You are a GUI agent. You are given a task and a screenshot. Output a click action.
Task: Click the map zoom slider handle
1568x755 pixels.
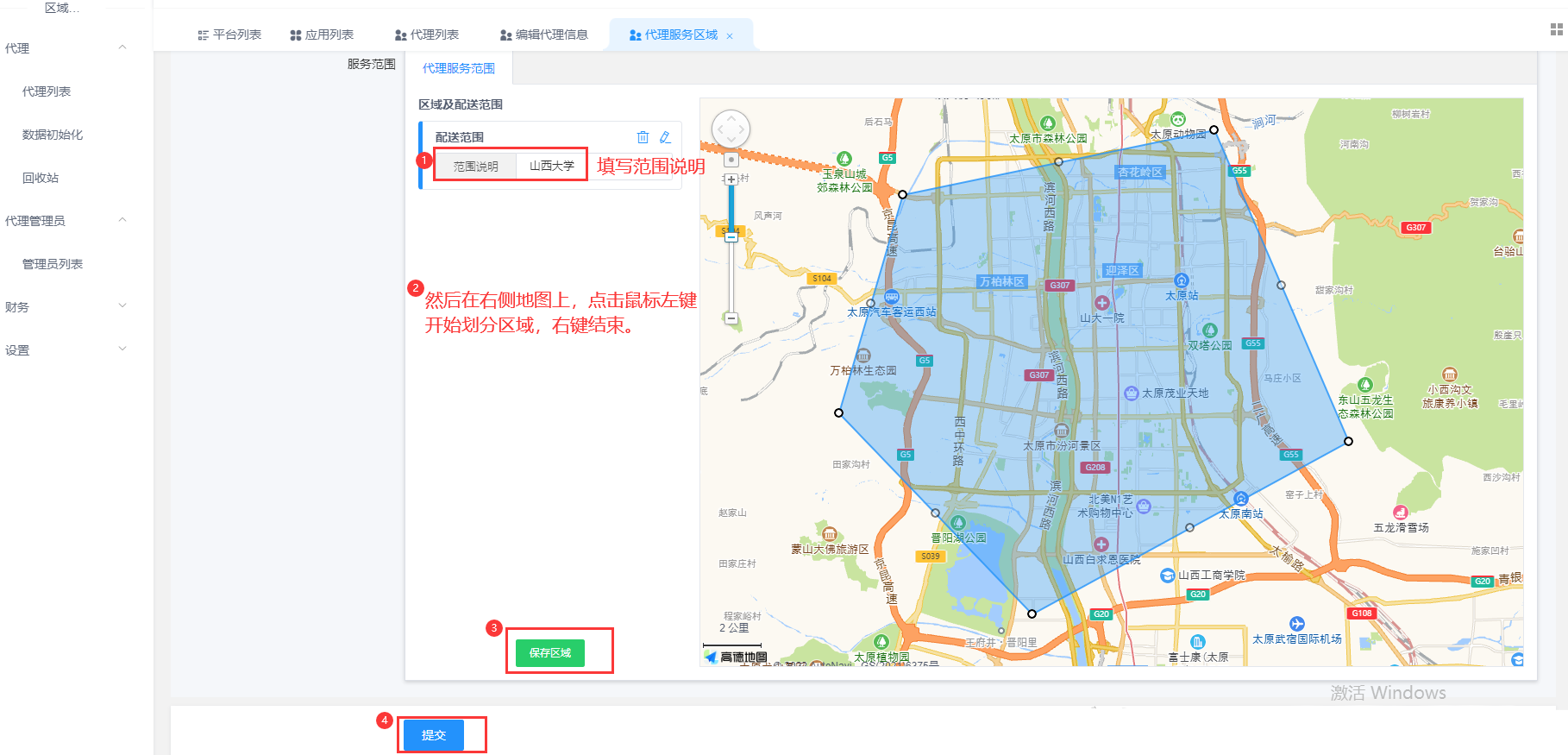(731, 236)
